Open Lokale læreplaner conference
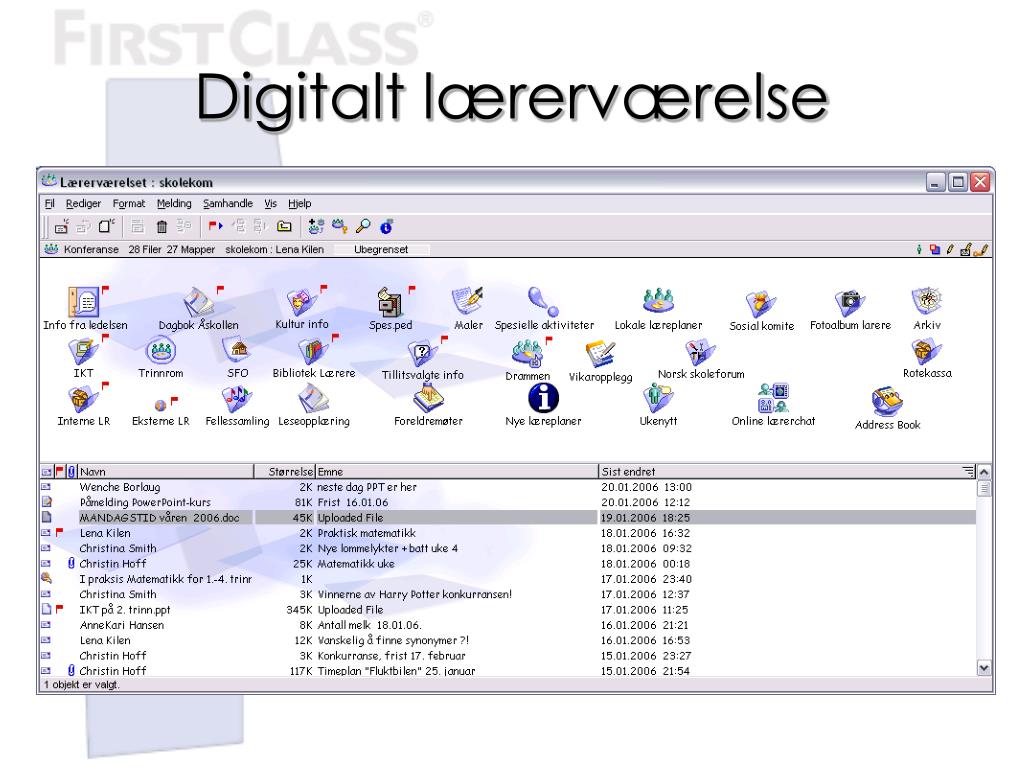The width and height of the screenshot is (1024, 768). [658, 301]
